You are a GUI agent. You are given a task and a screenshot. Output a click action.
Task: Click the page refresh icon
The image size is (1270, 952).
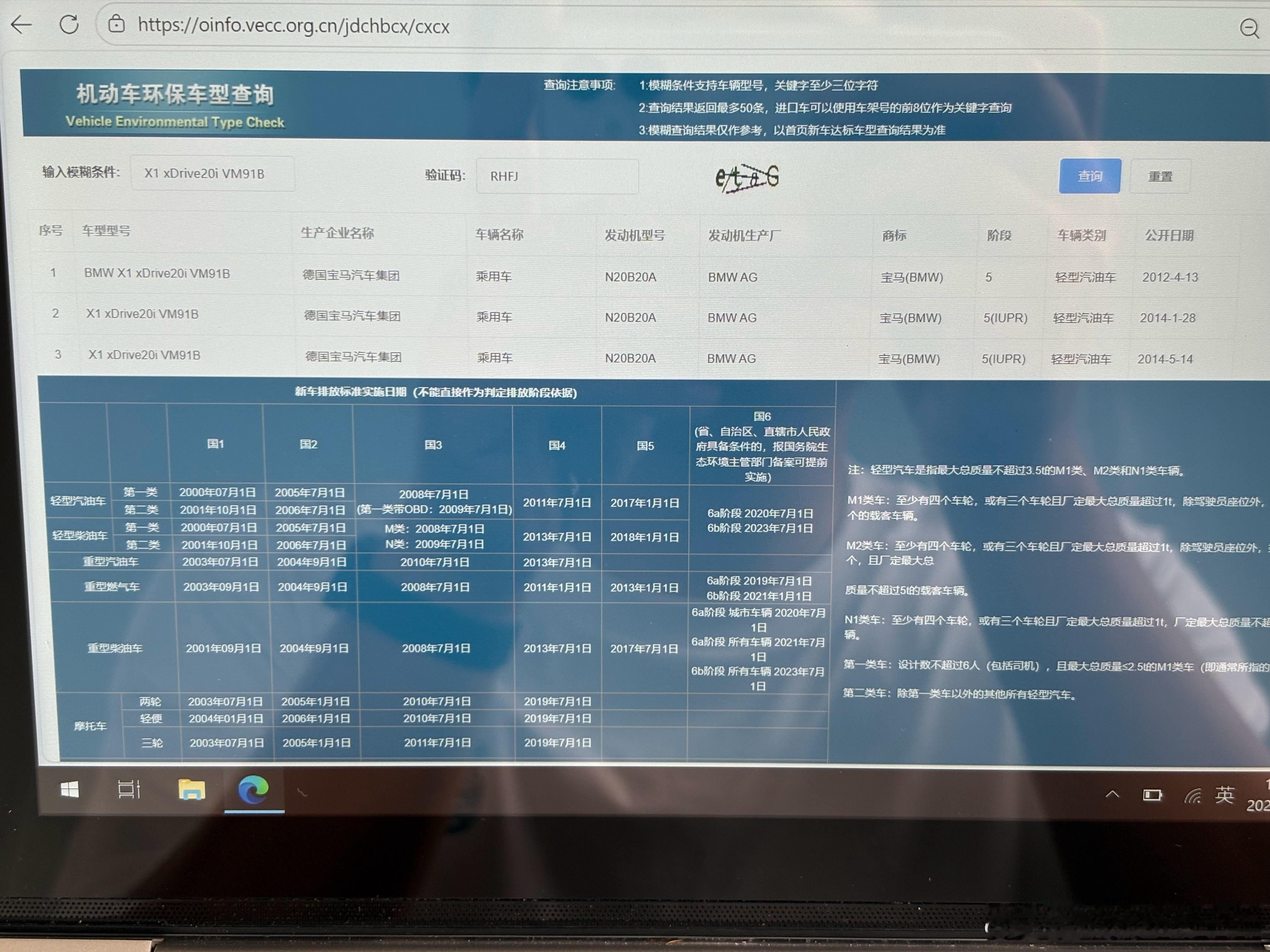(70, 24)
